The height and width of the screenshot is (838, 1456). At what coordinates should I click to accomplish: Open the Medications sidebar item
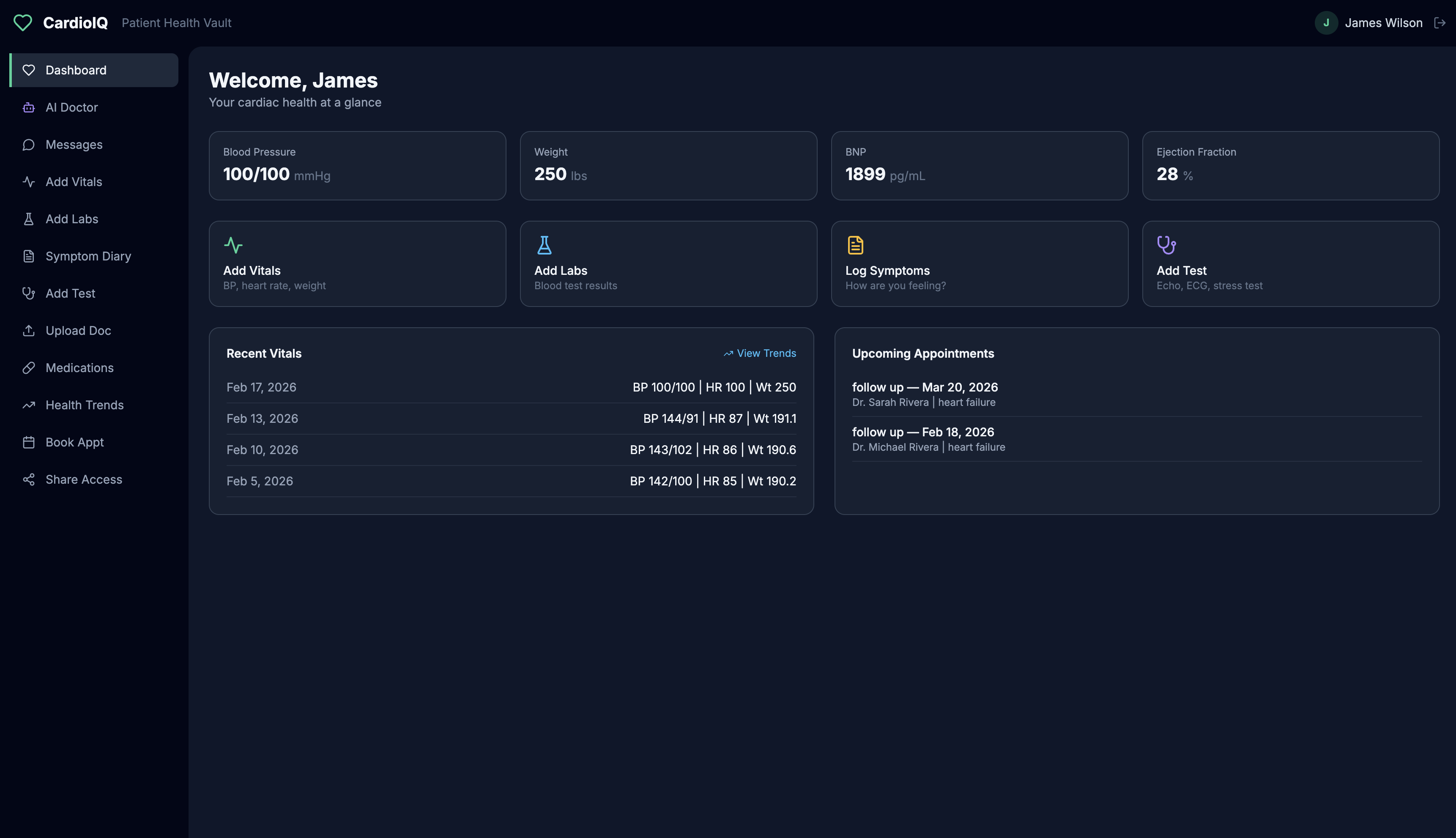coord(79,368)
